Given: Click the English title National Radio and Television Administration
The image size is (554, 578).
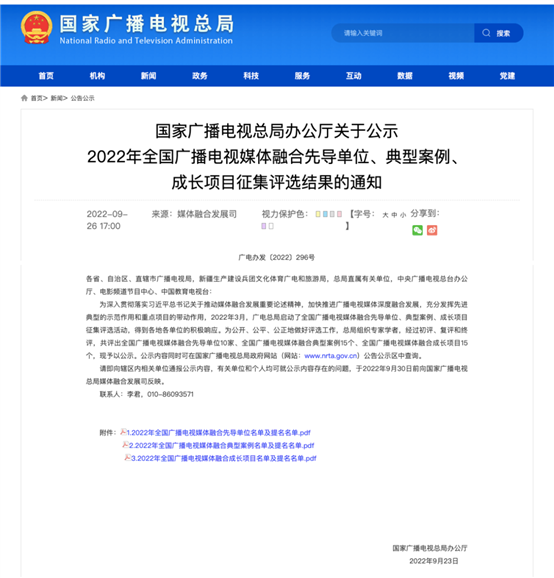Looking at the screenshot, I should [x=146, y=41].
